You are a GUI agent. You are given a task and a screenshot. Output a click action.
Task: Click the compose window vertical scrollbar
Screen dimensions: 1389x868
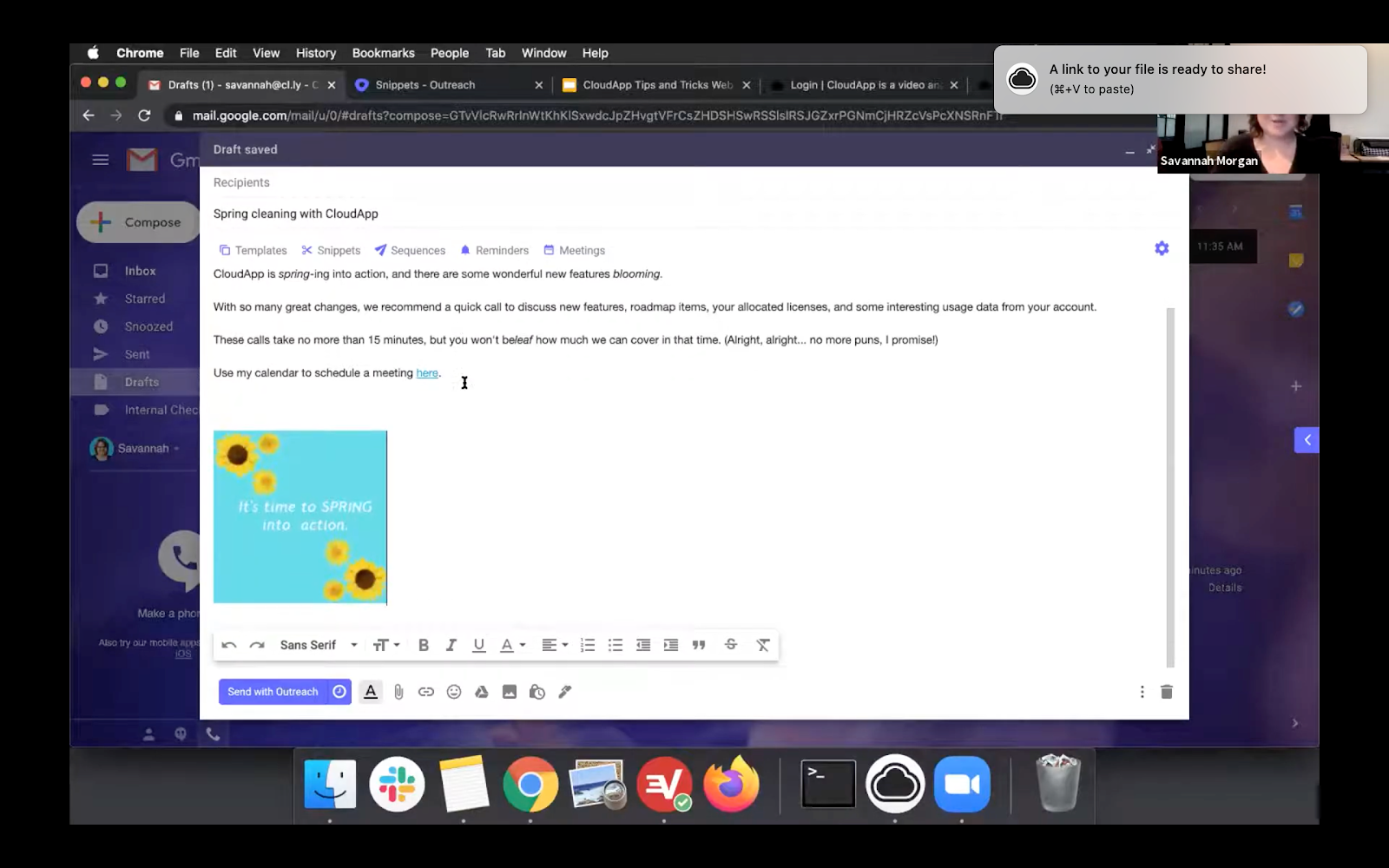coord(1170,488)
